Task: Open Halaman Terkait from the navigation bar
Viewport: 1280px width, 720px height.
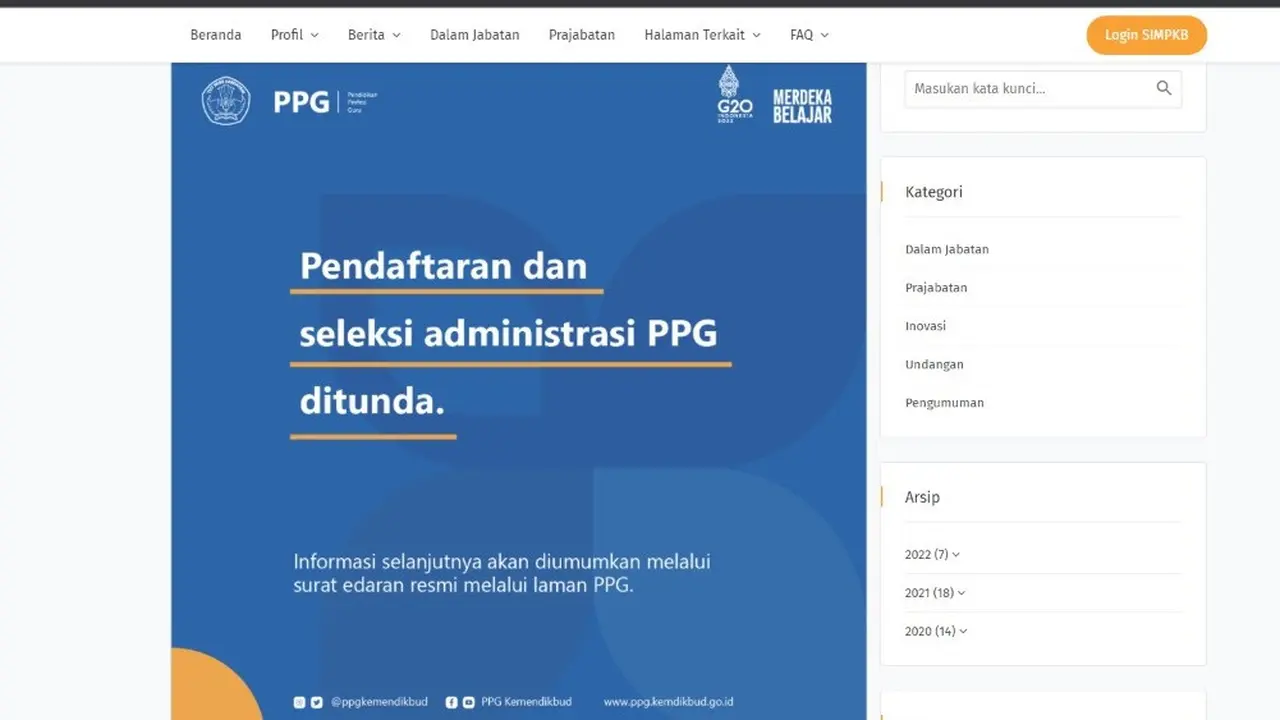Action: click(x=701, y=34)
